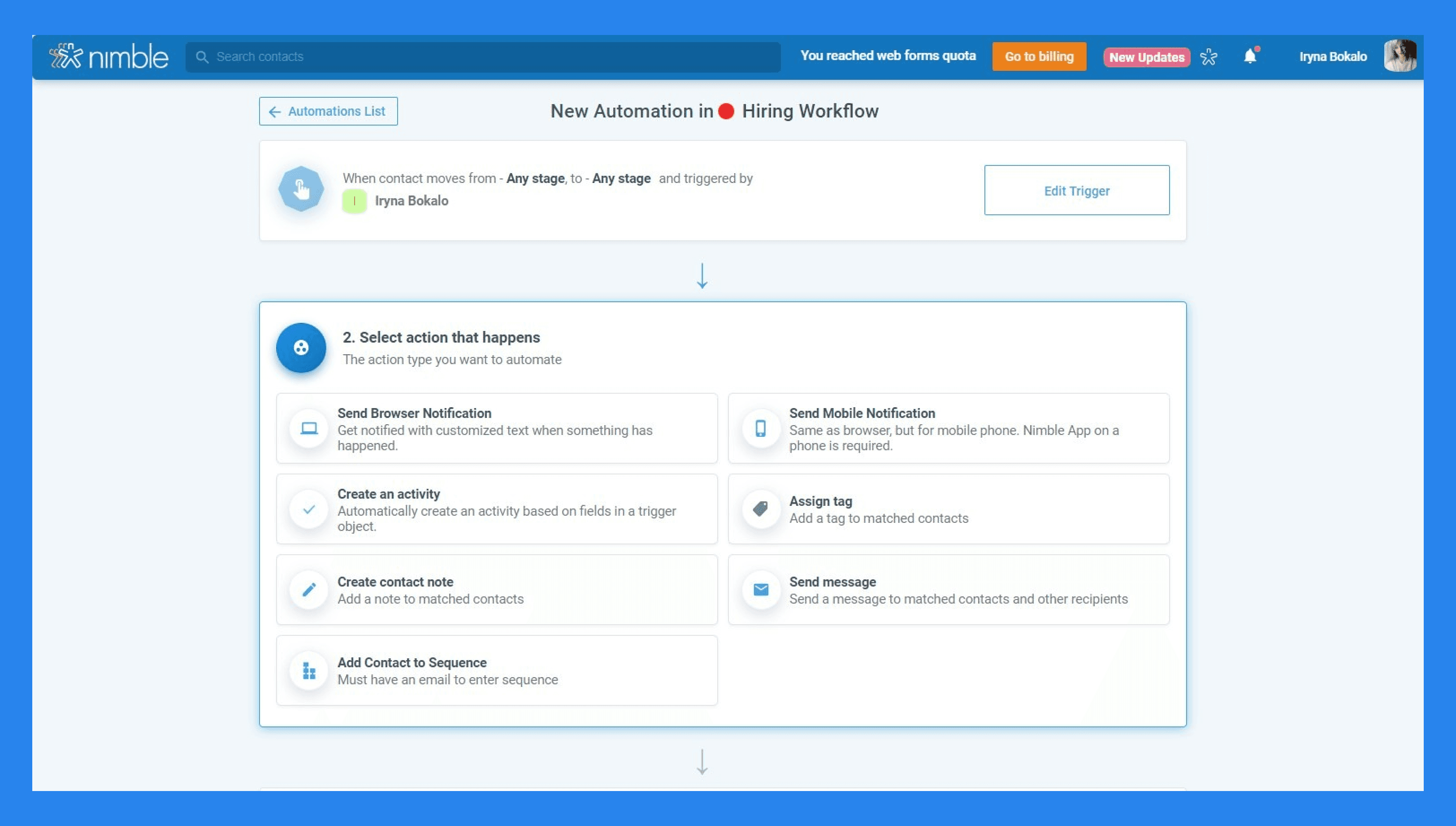This screenshot has height=826, width=1456.
Task: Click the green Iryna Bokalo initial badge
Action: [354, 201]
